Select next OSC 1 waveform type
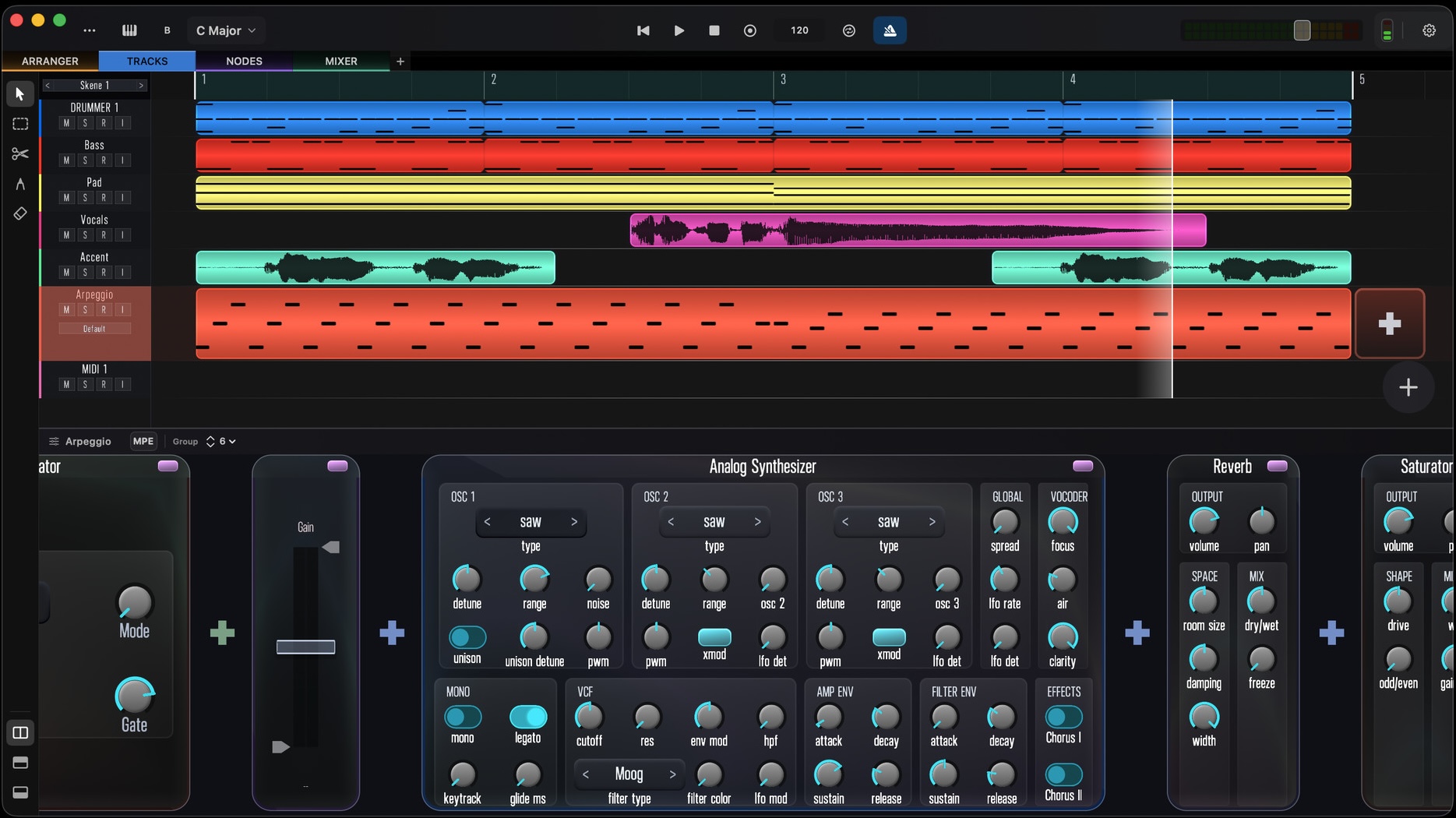 coord(574,522)
